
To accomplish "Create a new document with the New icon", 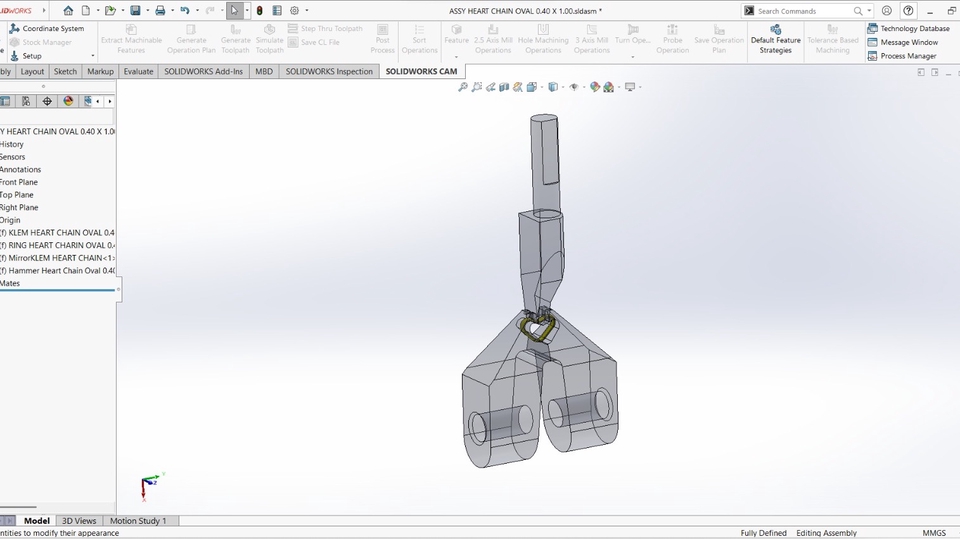I will point(86,10).
